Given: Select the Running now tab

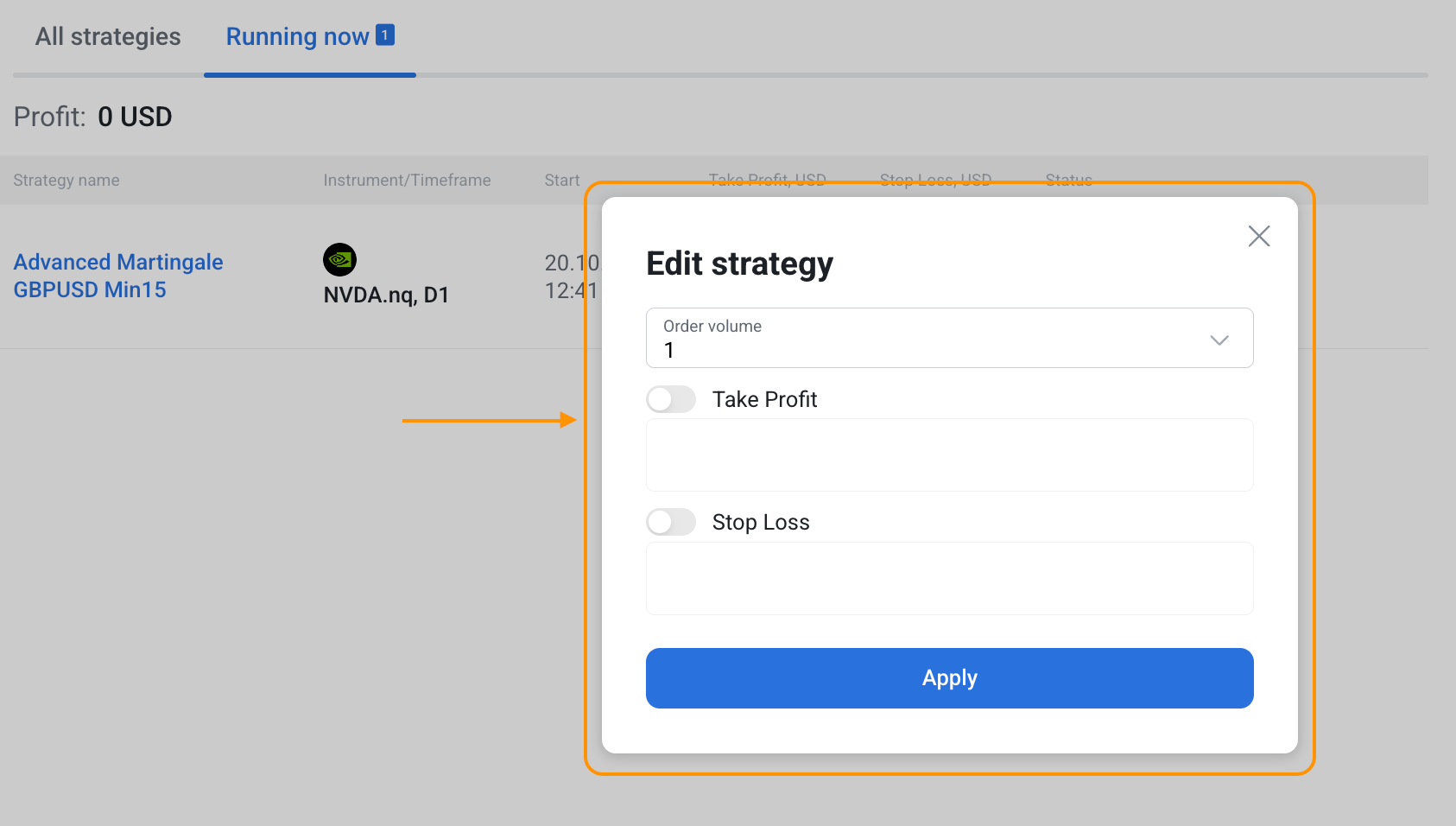Looking at the screenshot, I should coord(297,37).
